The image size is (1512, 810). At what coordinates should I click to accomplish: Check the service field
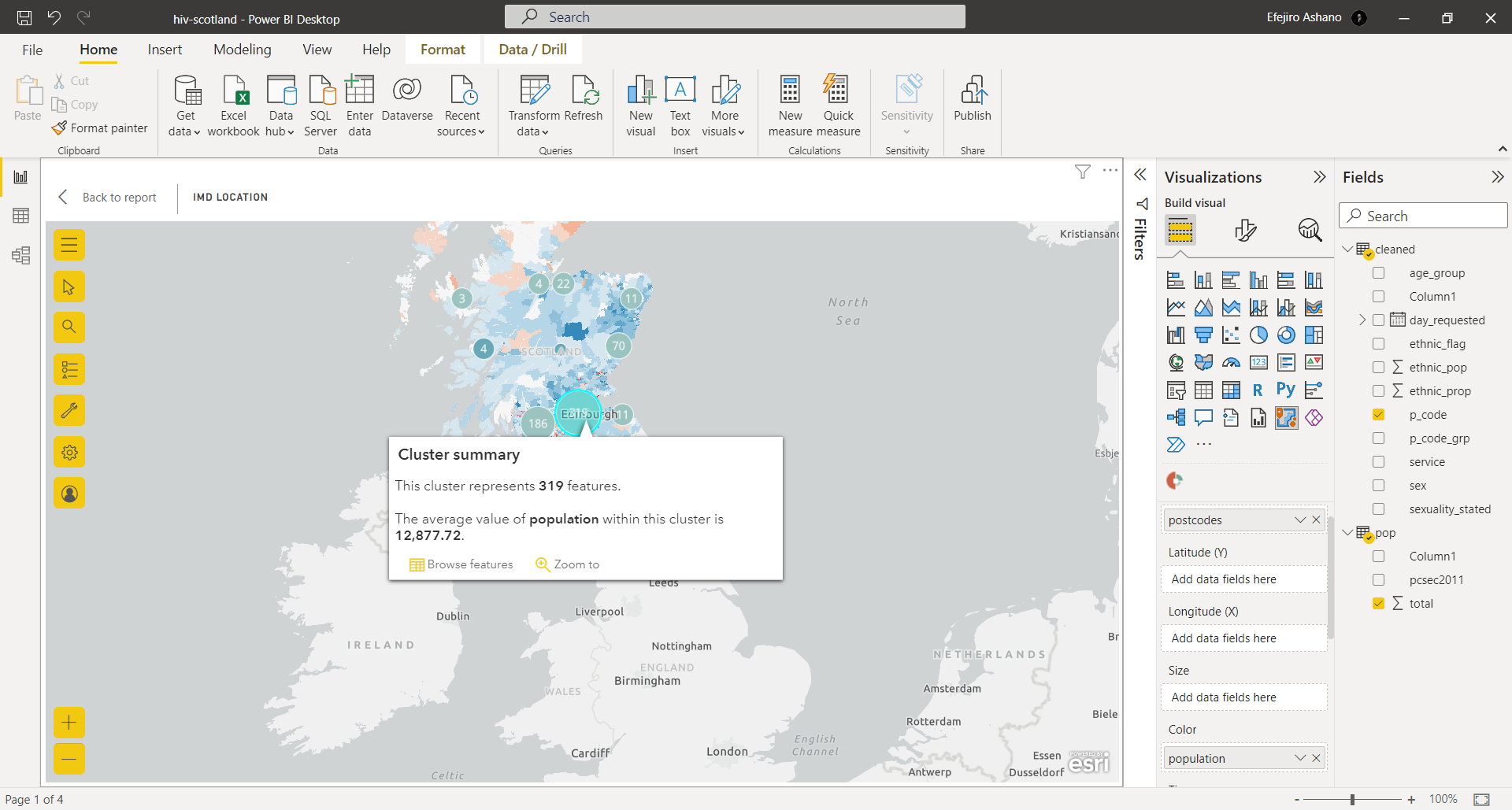click(1378, 462)
